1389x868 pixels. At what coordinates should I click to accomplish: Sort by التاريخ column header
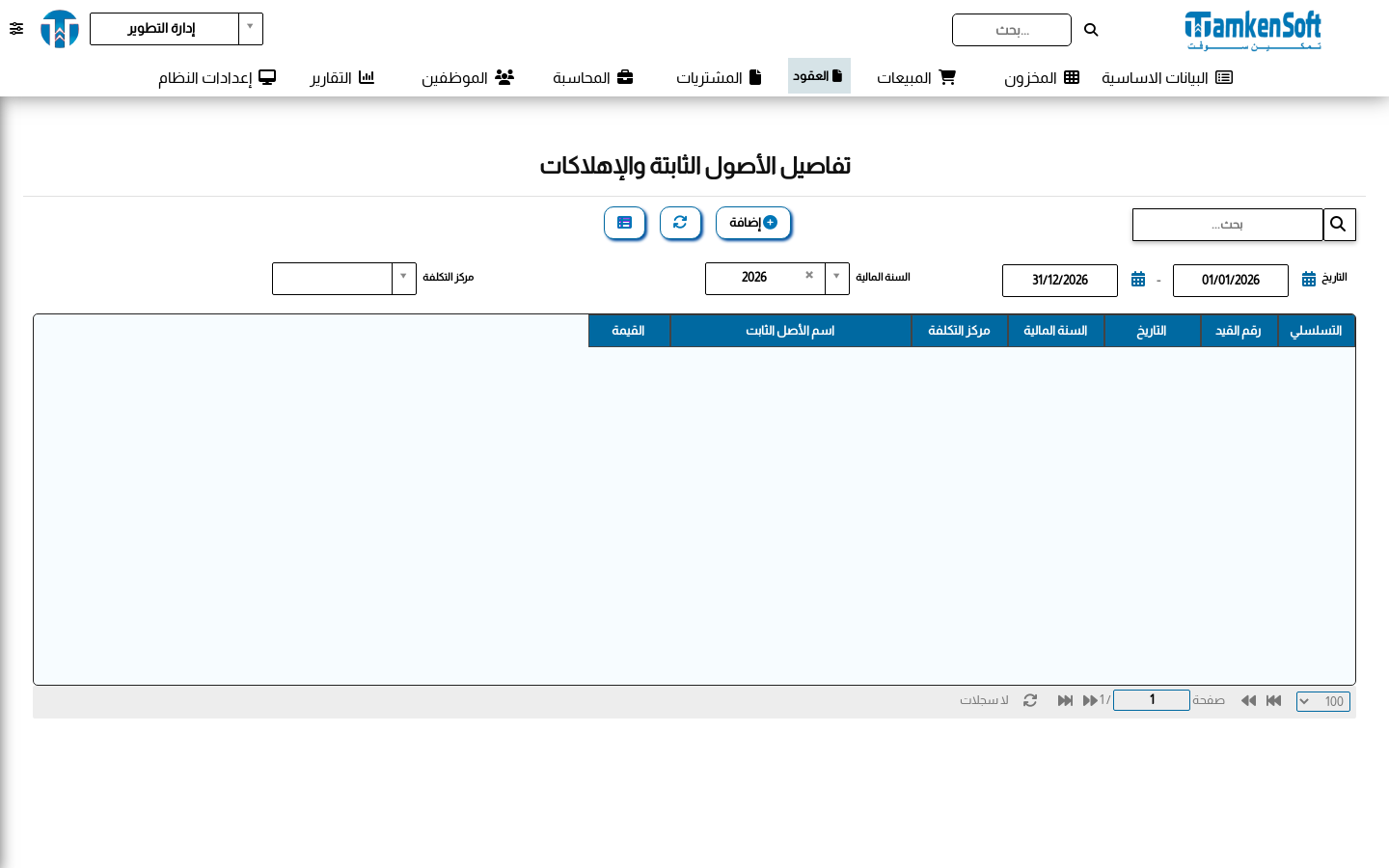pos(1152,331)
